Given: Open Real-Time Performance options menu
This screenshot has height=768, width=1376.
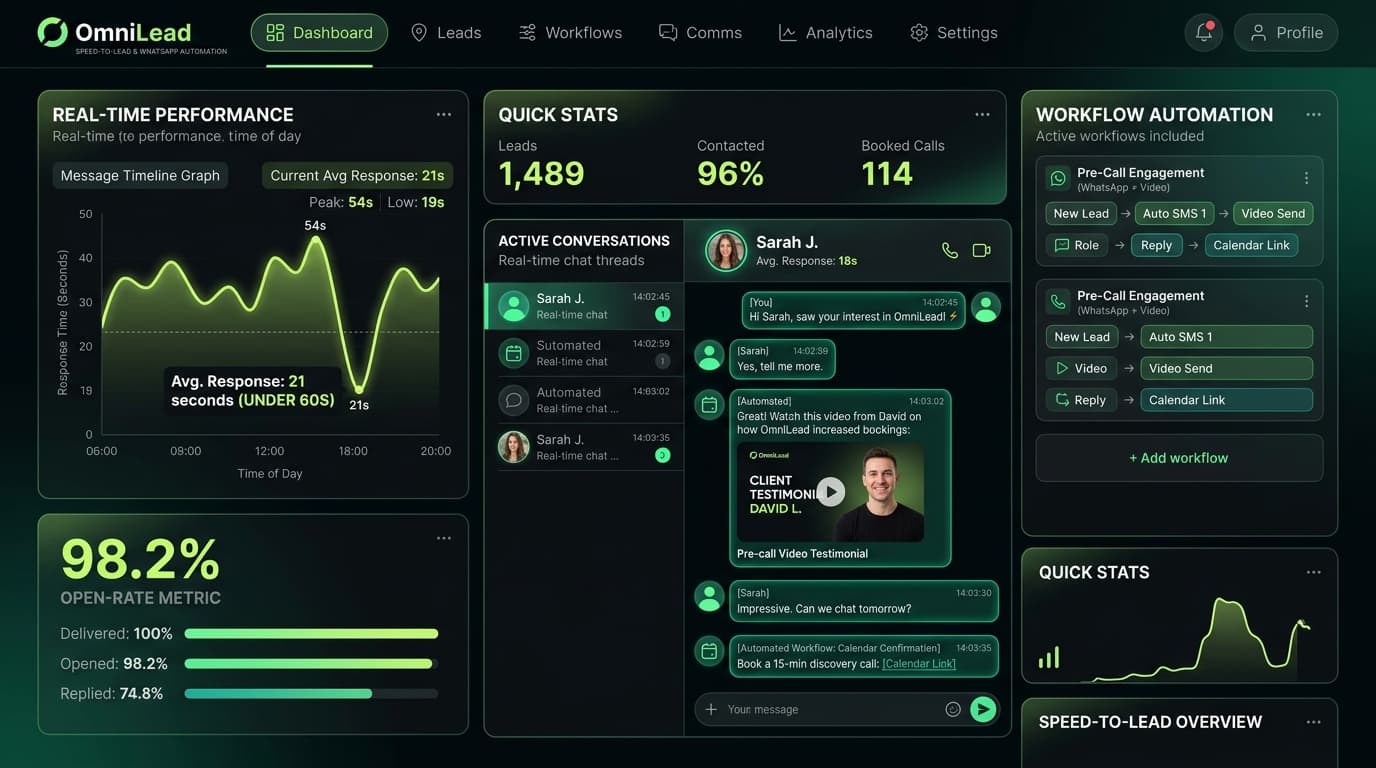Looking at the screenshot, I should coord(444,115).
